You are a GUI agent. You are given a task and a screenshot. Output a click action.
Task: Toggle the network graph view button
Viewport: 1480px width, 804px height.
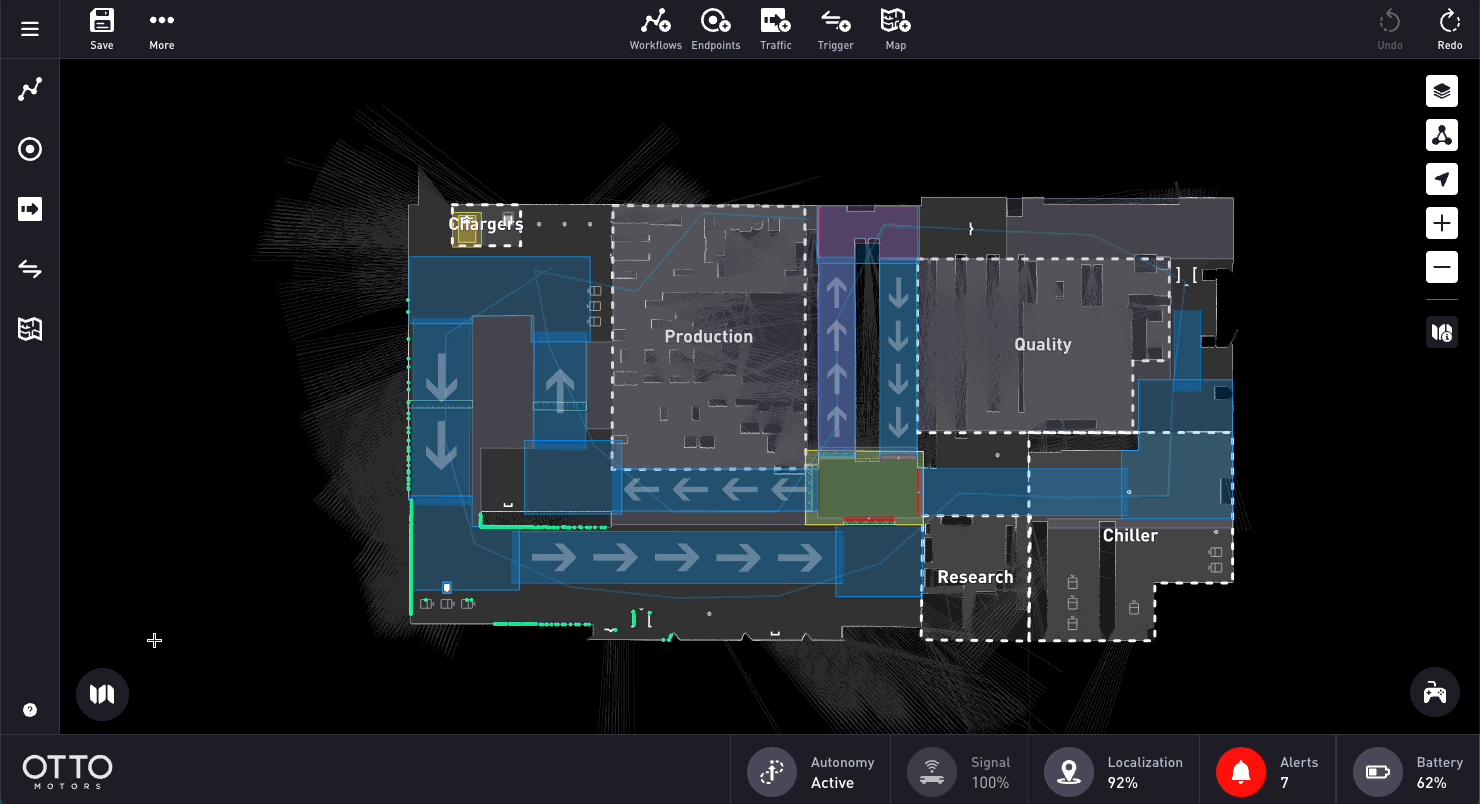coord(1441,135)
